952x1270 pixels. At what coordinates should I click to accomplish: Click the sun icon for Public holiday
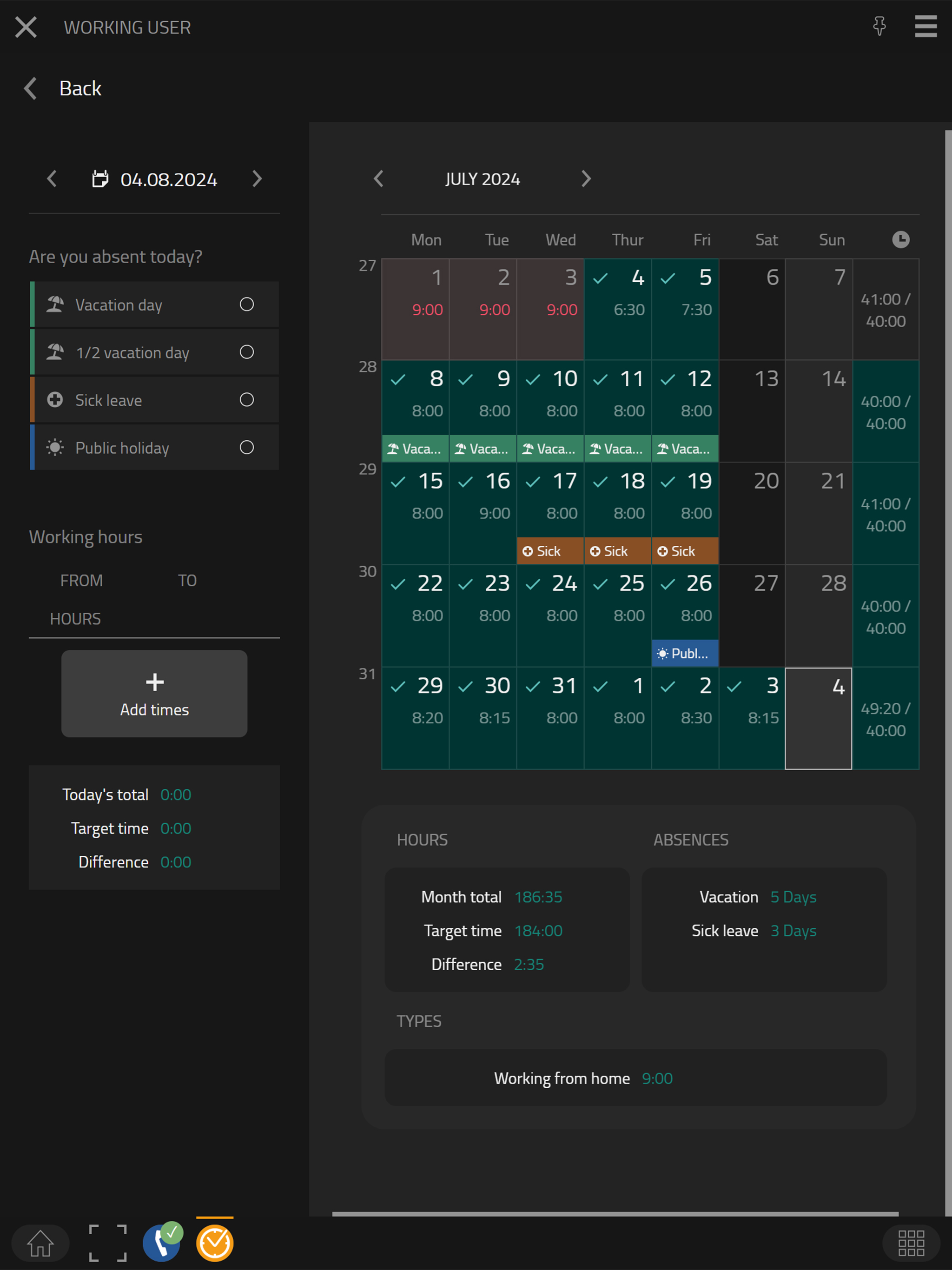tap(55, 447)
